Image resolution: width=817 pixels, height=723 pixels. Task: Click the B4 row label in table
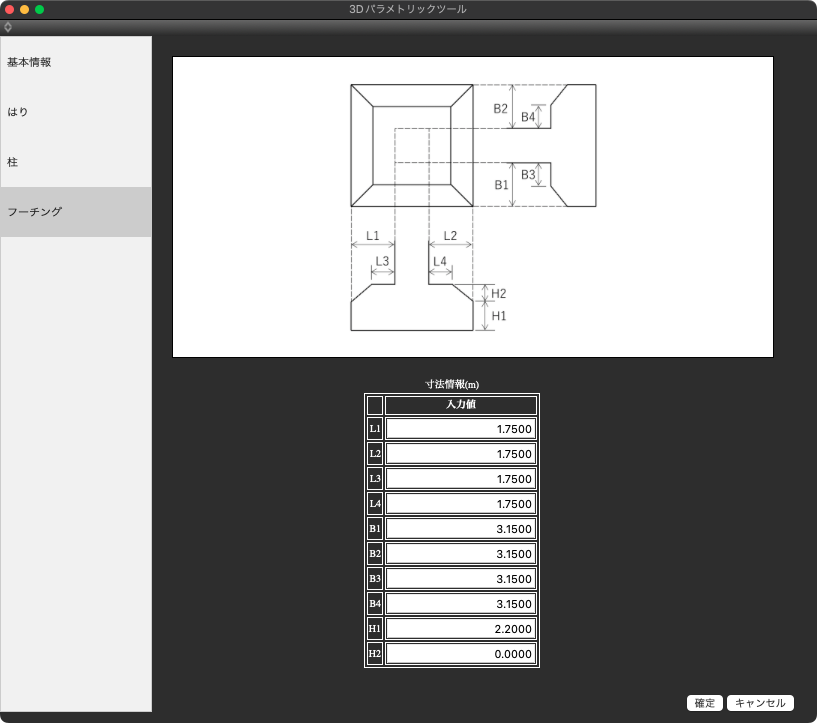tap(375, 604)
